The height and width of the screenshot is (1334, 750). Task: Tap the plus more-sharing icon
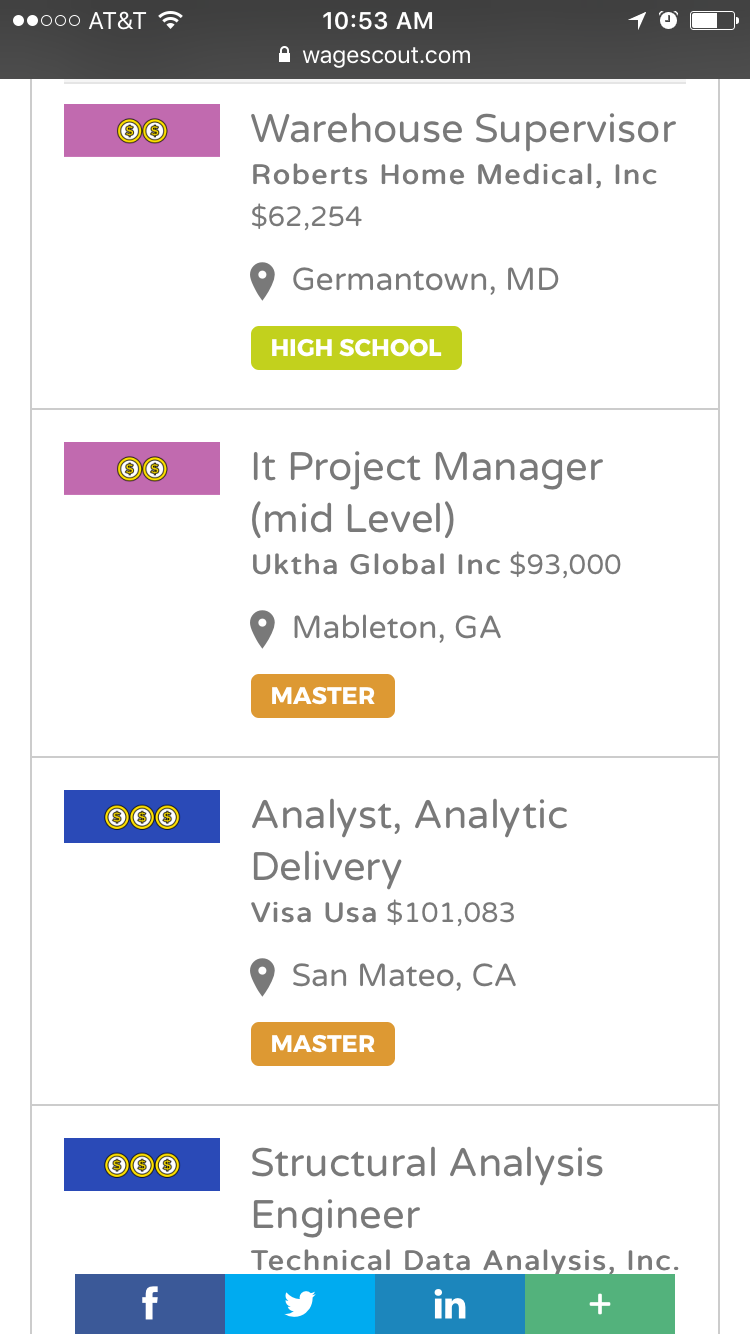click(600, 1304)
